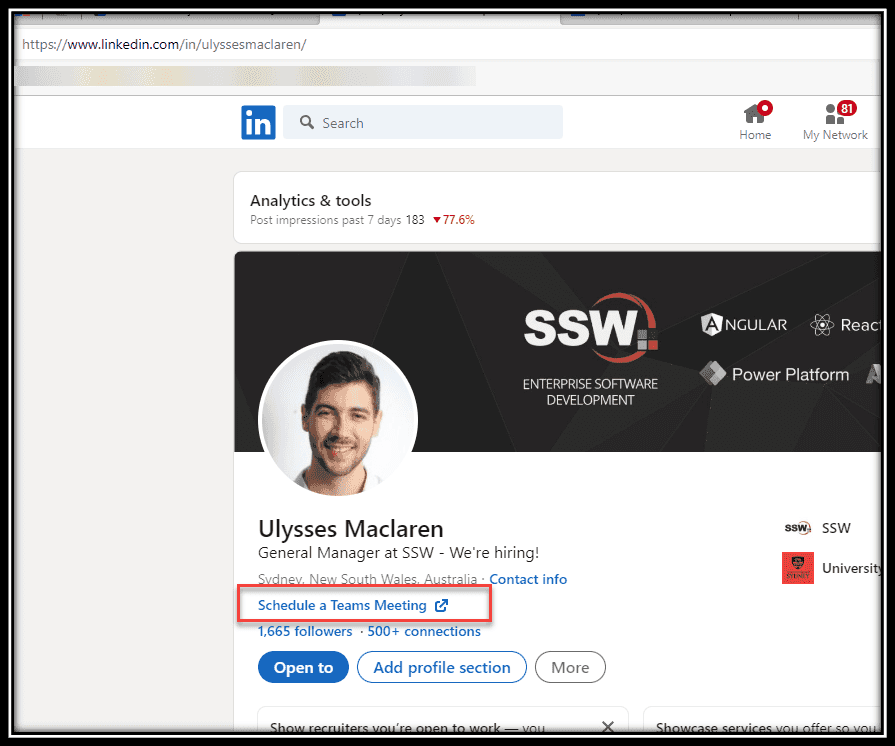Screen dimensions: 895x746
Task: Expand the 'Open to' options
Action: 303,667
